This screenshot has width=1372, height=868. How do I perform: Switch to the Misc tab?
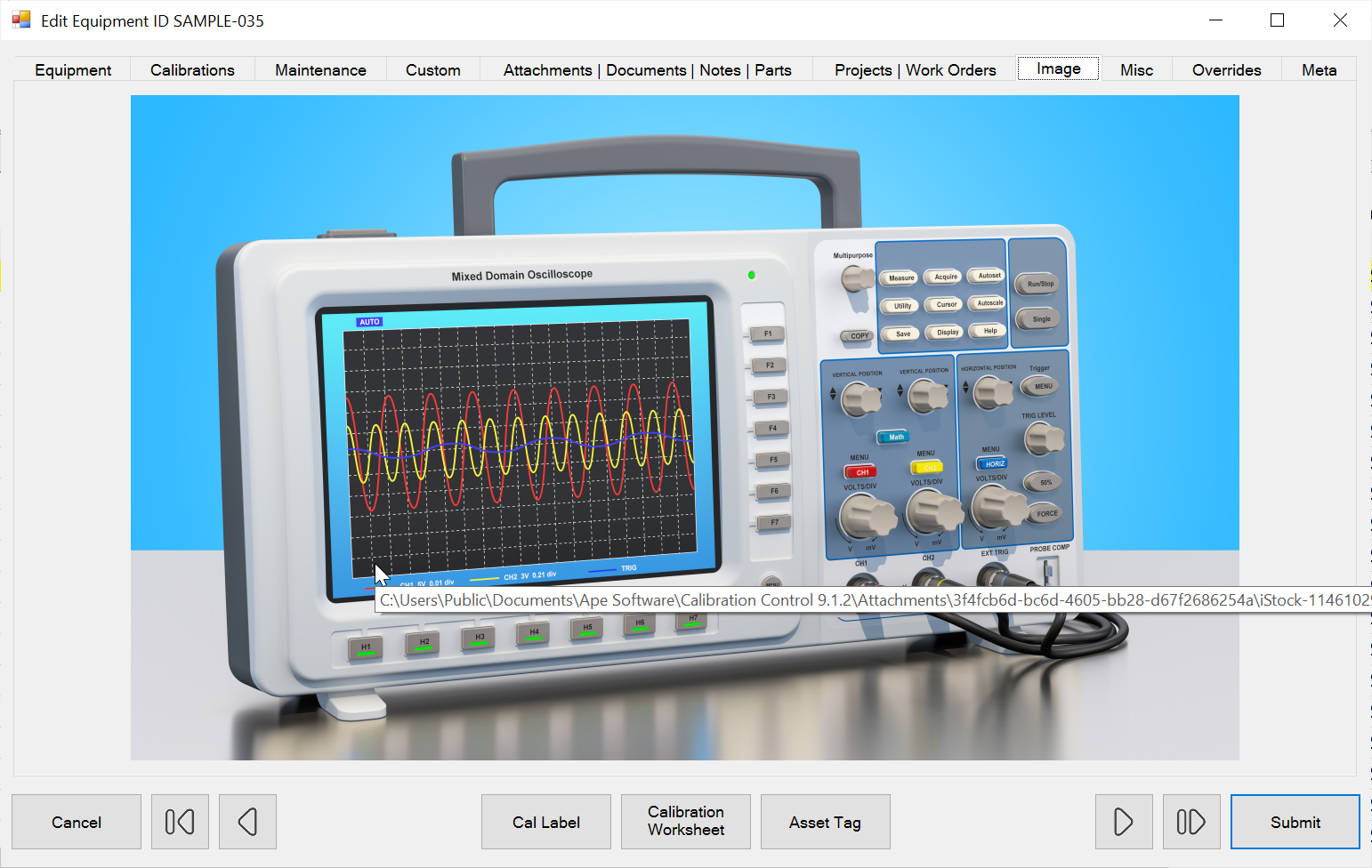tap(1136, 69)
